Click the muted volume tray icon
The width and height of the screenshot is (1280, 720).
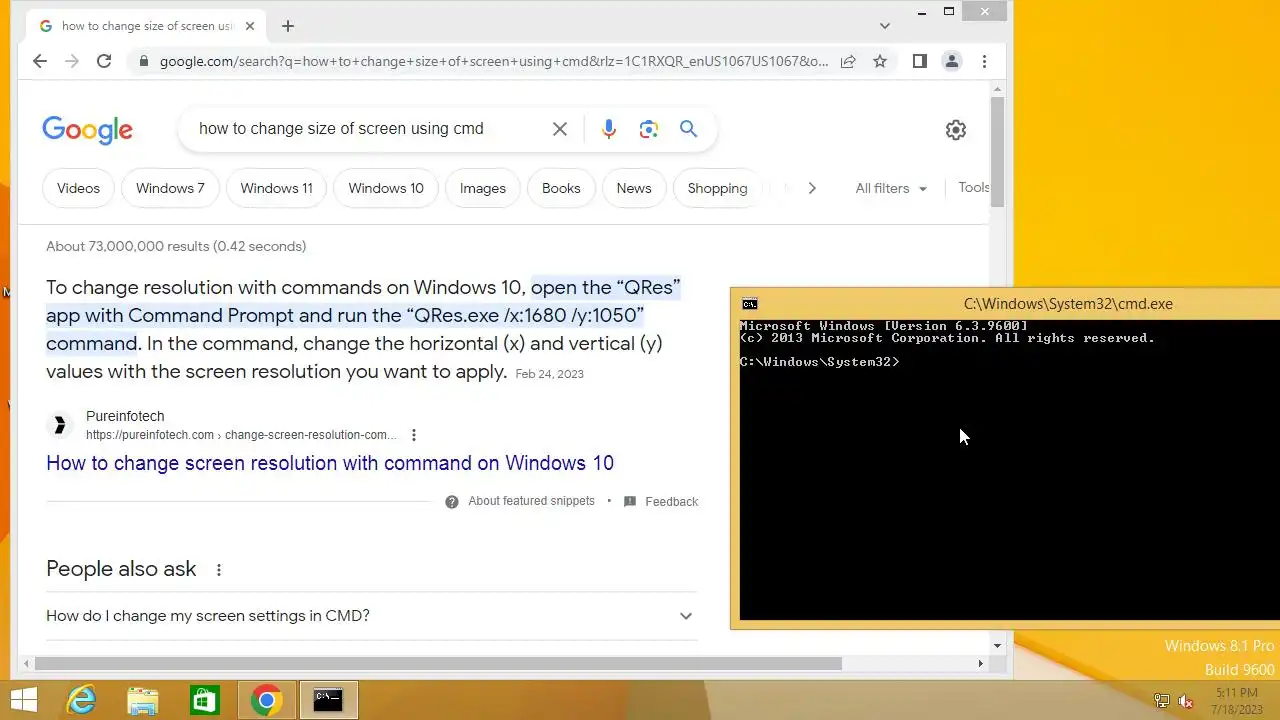click(1186, 701)
